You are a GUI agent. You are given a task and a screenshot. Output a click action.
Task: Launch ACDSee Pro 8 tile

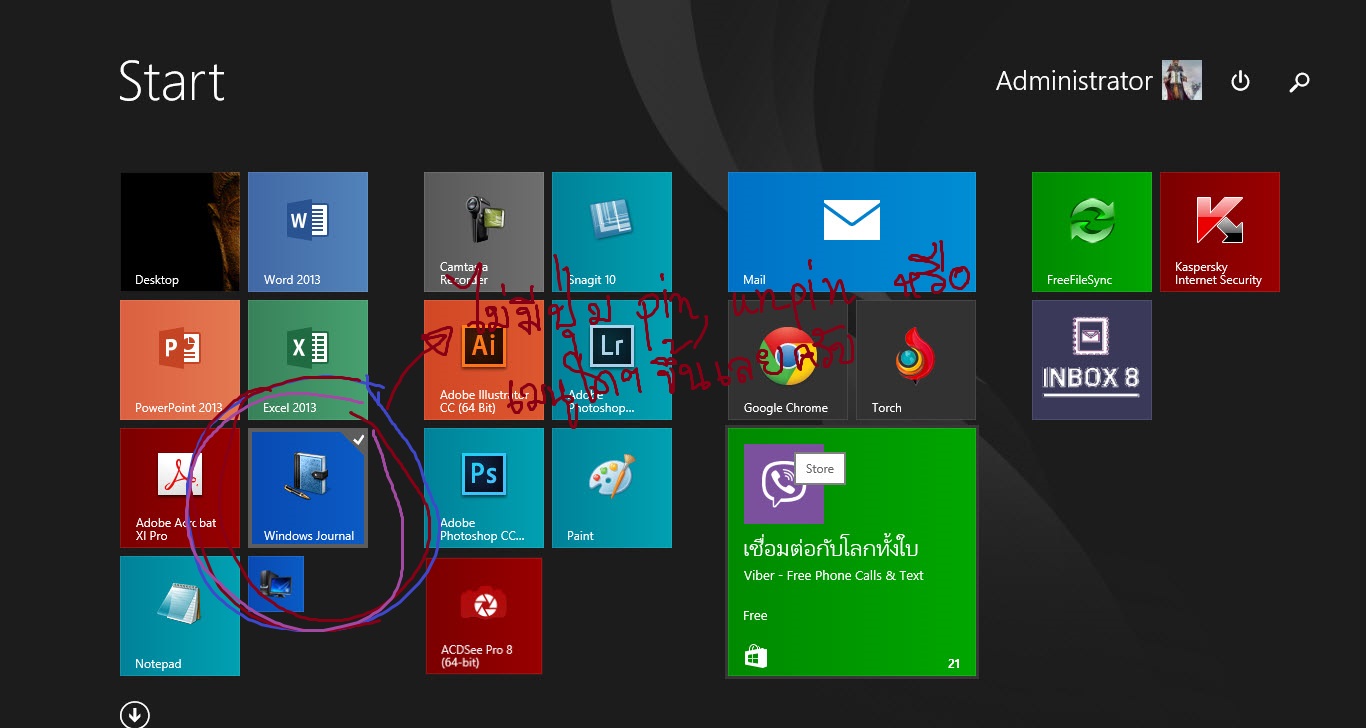[x=484, y=616]
